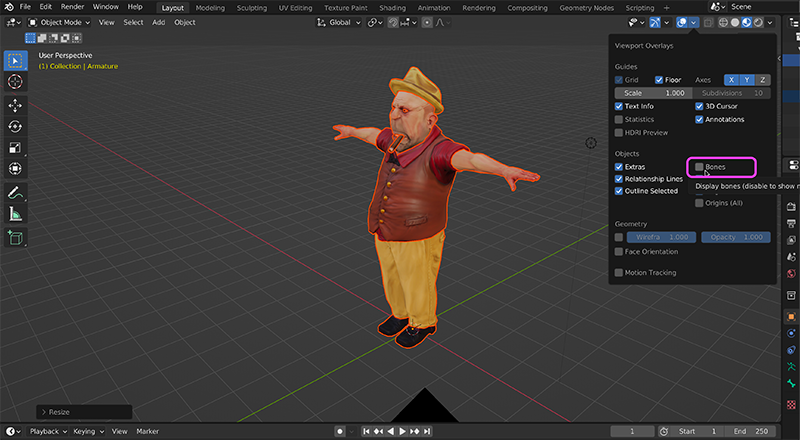
Task: Enable Face Orientation checkbox
Action: [x=618, y=252]
